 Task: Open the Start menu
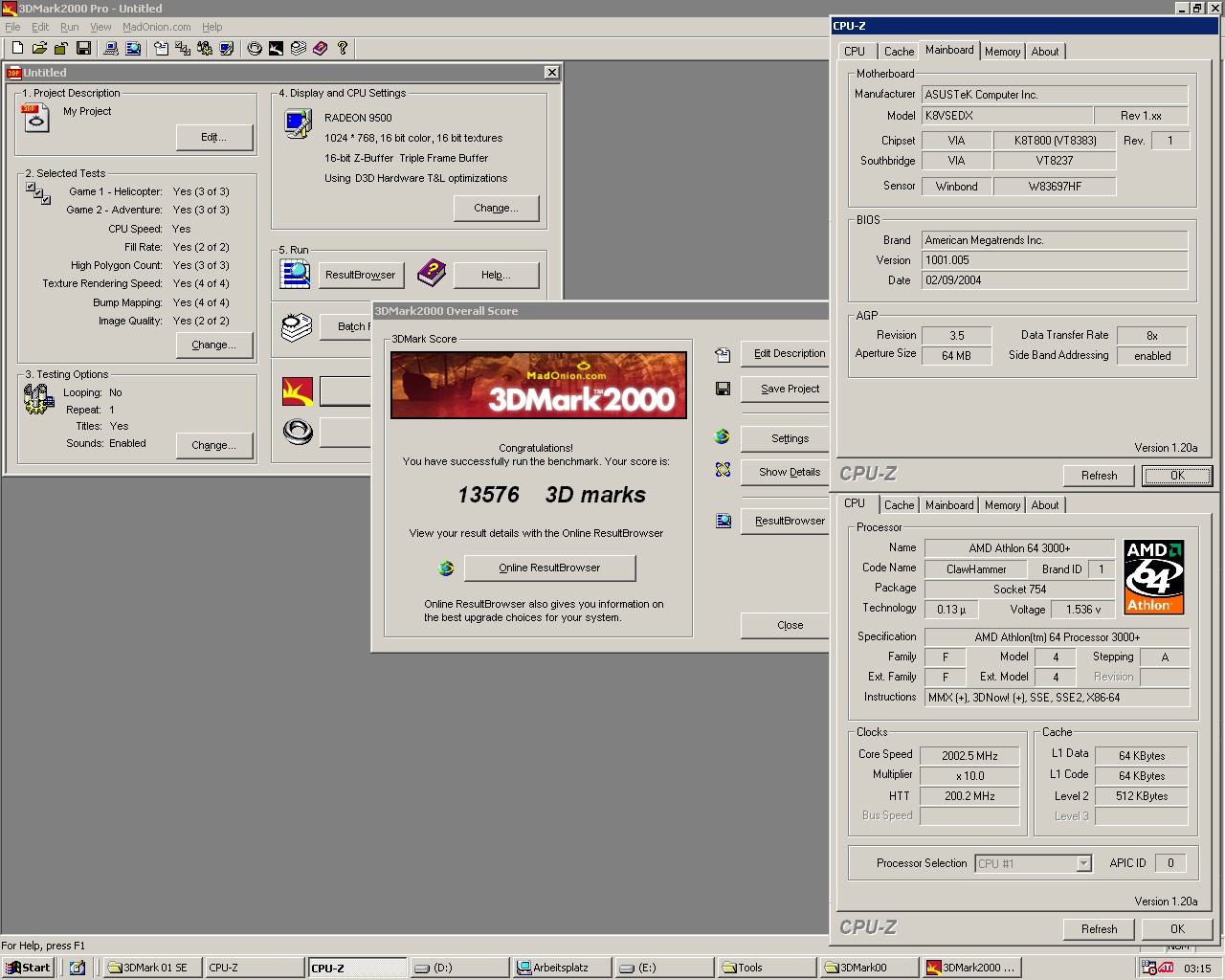tap(28, 968)
